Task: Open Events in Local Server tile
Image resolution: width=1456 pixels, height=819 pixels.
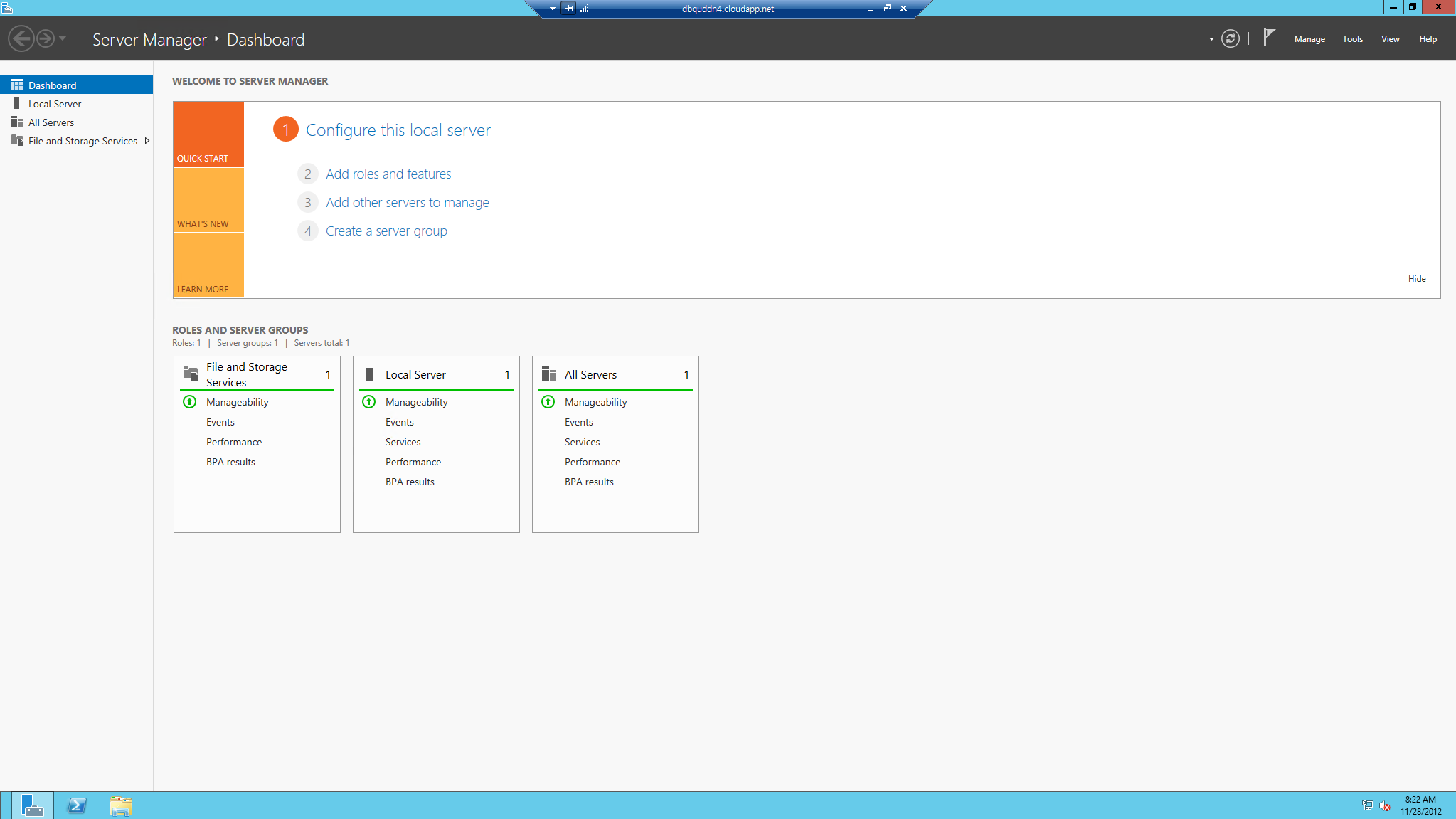Action: click(x=400, y=422)
